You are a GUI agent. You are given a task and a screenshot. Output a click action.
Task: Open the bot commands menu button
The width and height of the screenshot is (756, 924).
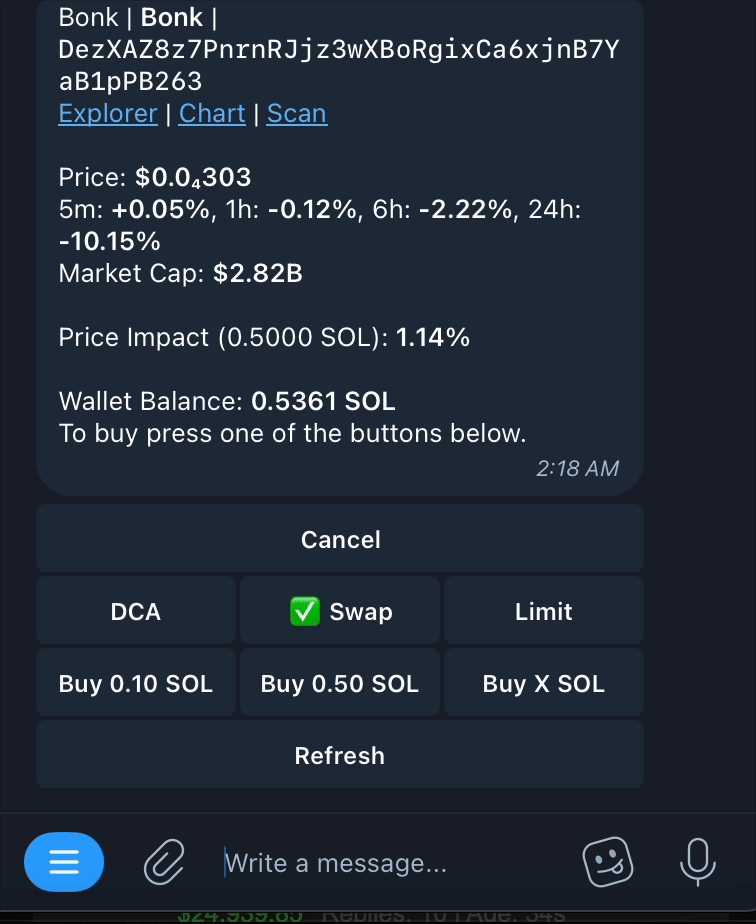(x=64, y=861)
